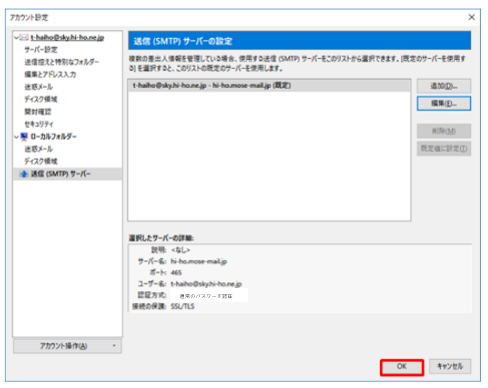This screenshot has width=488, height=388.
Task: Click the SSL/TLS connection security value
Action: click(x=183, y=306)
